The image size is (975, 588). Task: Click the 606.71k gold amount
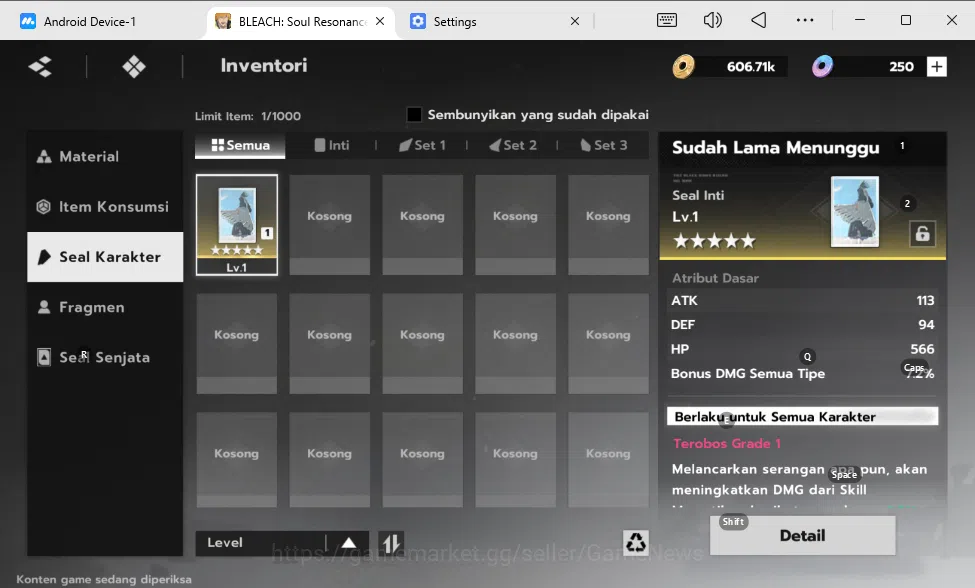751,67
